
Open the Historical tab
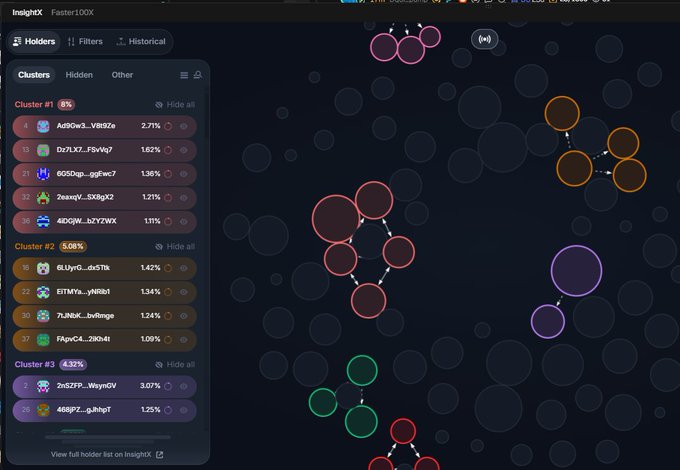coord(141,42)
